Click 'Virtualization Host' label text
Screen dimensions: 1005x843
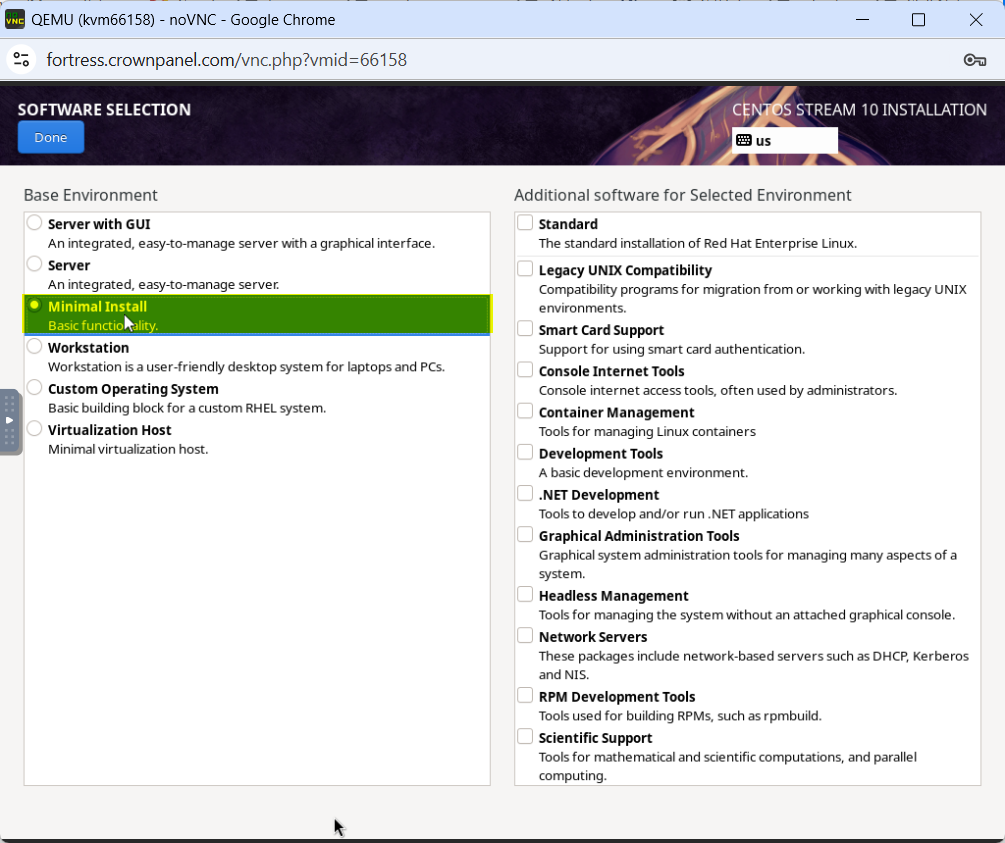pos(110,430)
